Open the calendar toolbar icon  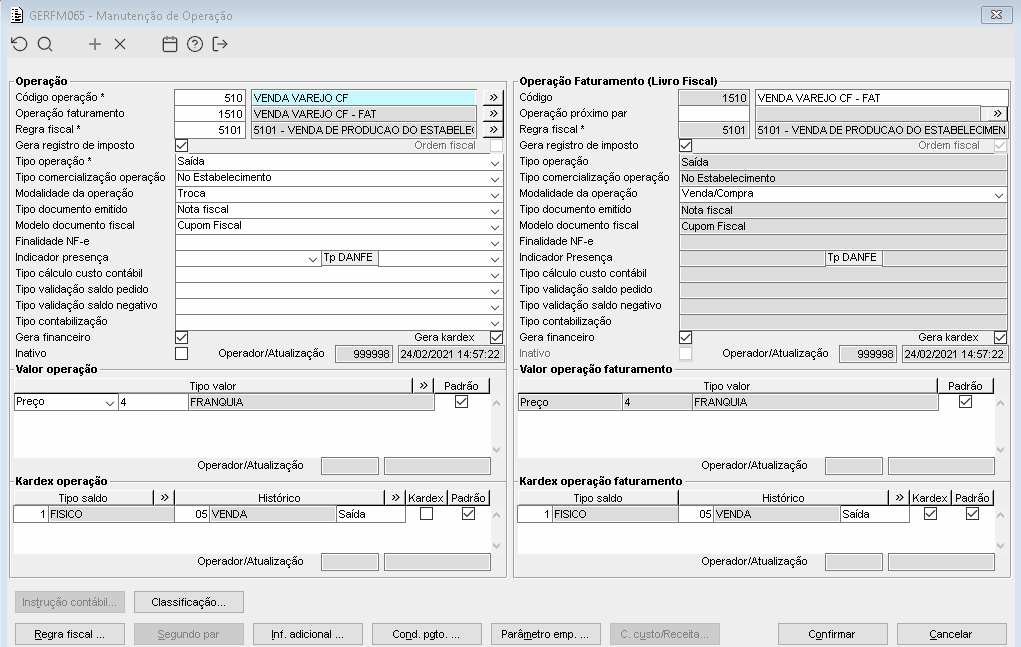pyautogui.click(x=170, y=44)
